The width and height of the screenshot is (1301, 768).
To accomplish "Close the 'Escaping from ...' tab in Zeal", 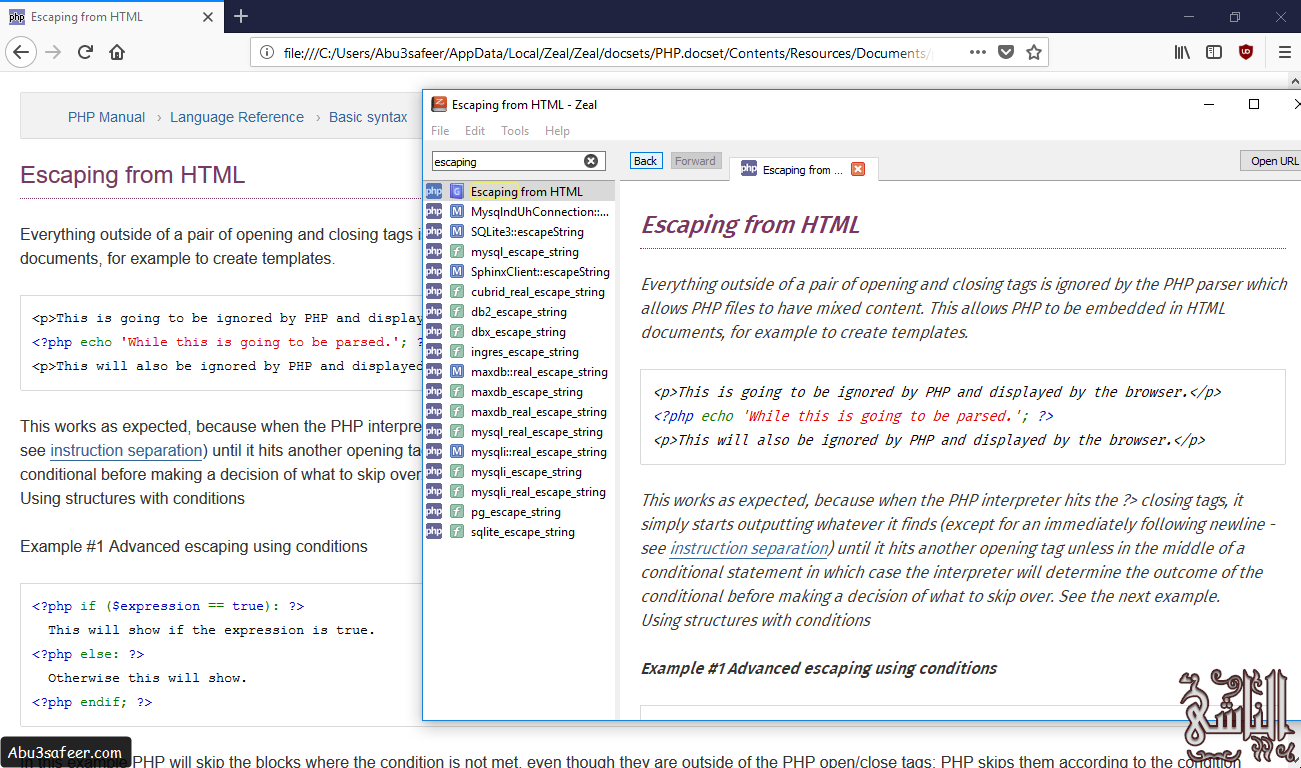I will (858, 169).
